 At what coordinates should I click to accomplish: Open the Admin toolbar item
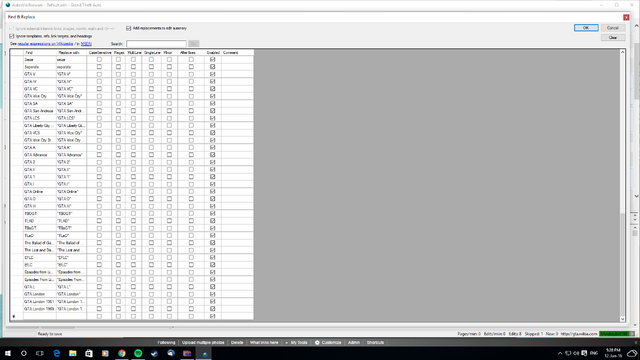coord(354,342)
